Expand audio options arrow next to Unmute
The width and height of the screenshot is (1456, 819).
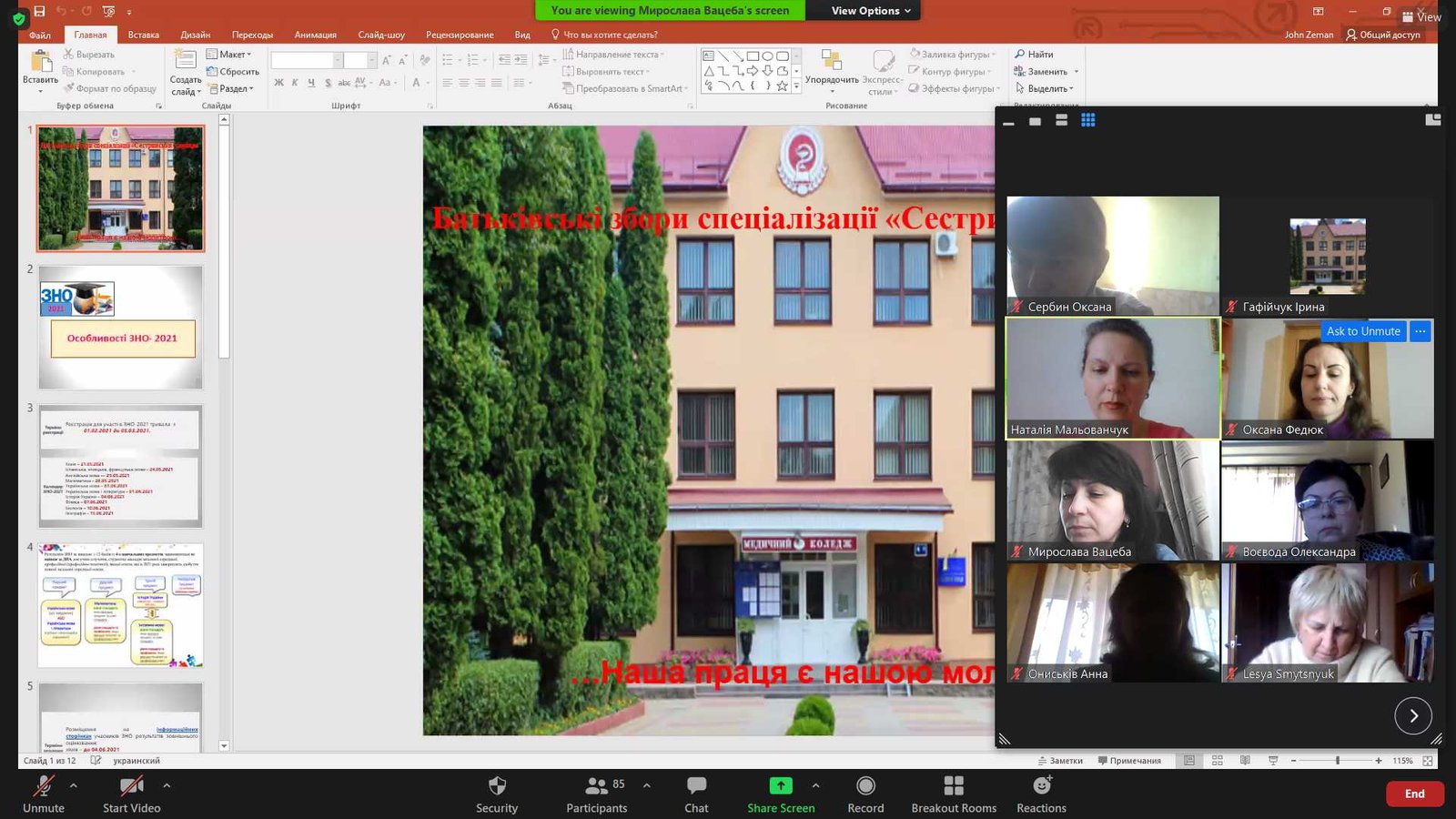click(x=74, y=785)
